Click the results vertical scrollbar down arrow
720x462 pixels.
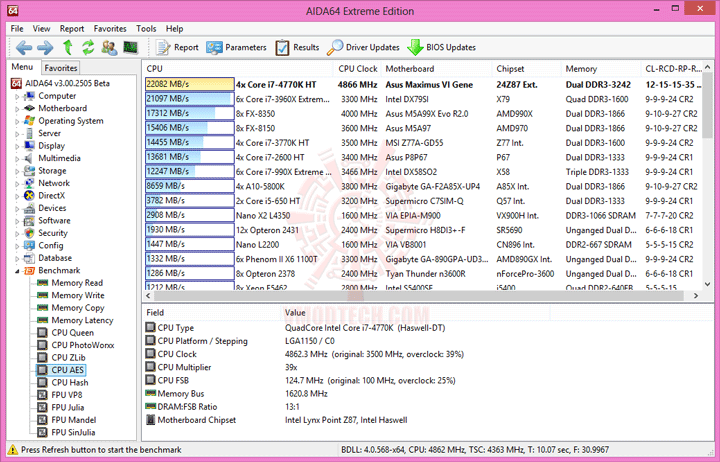[x=708, y=284]
